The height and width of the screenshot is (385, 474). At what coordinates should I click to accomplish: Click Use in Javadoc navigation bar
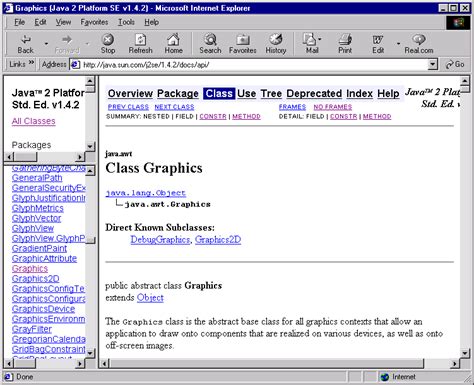click(247, 94)
